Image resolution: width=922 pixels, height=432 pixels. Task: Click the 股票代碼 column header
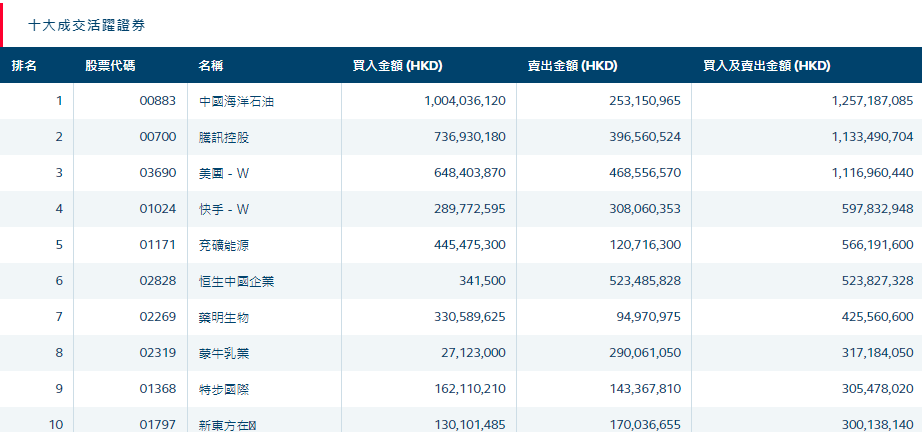tap(110, 66)
